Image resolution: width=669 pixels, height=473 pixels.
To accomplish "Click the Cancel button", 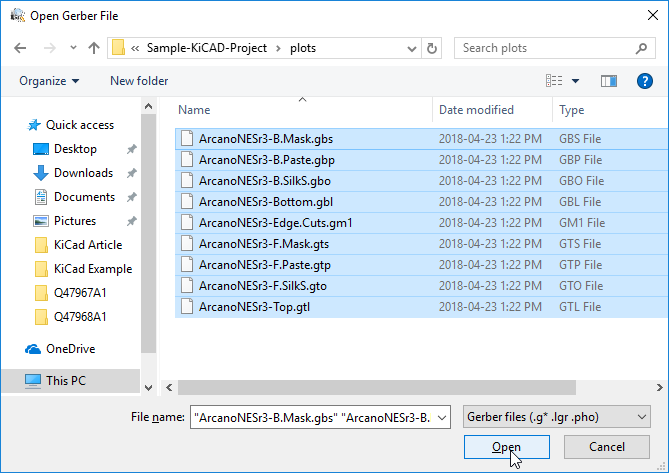I will tap(606, 447).
